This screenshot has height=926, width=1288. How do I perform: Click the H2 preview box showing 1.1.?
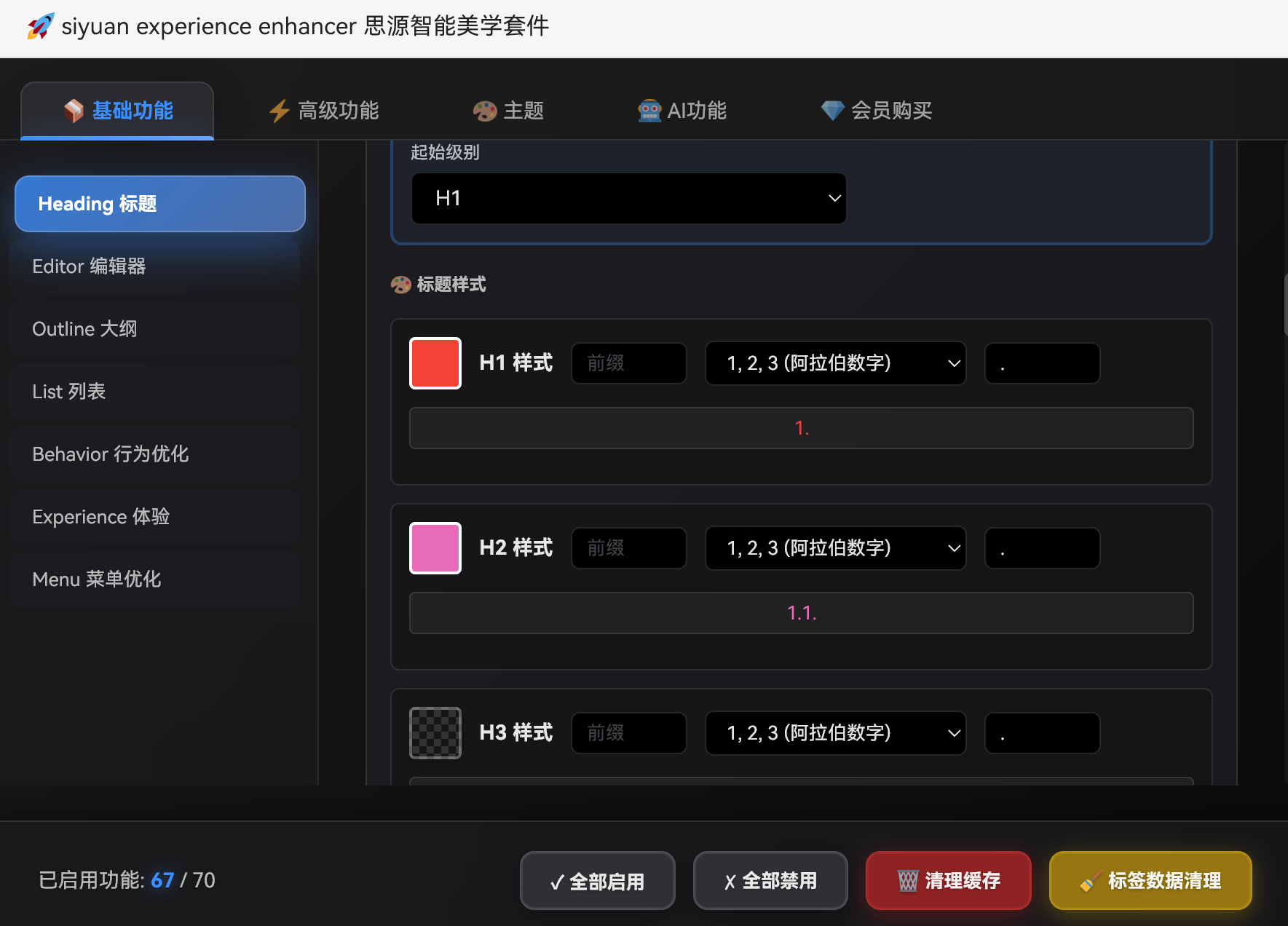point(802,613)
